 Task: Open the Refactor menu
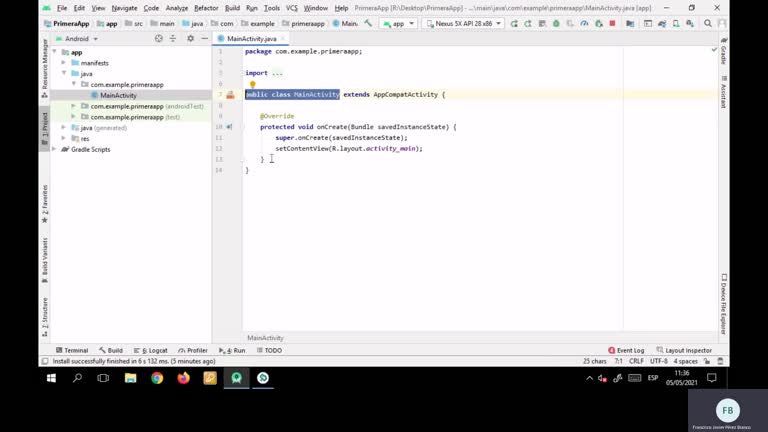point(206,8)
